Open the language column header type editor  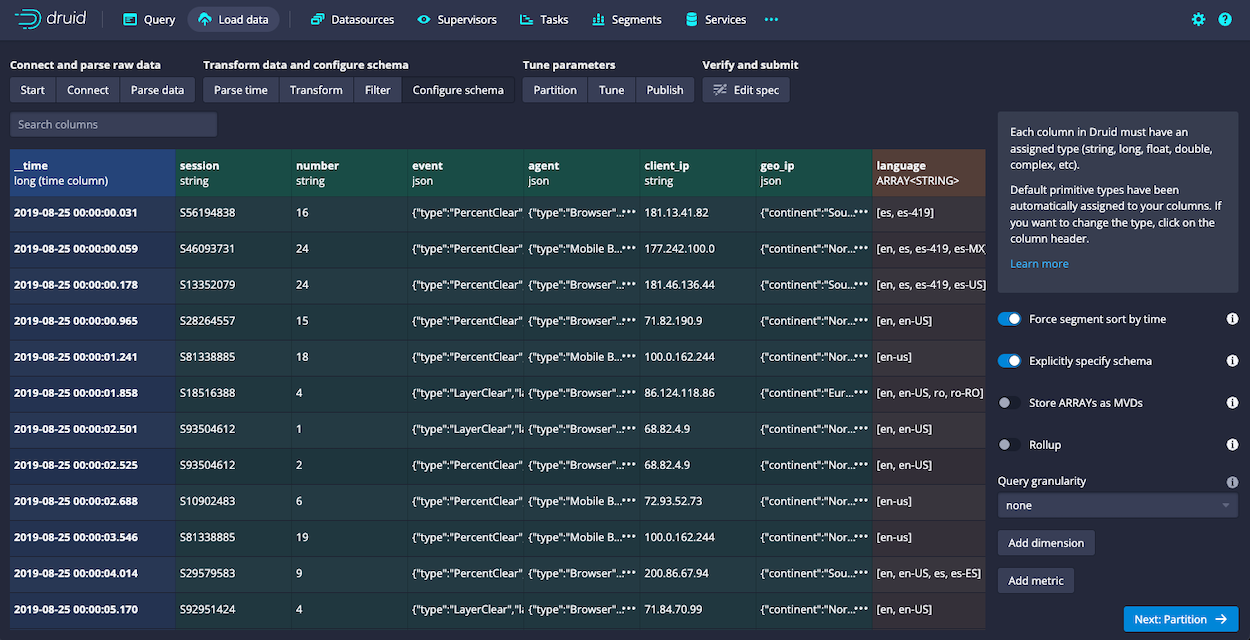click(x=928, y=173)
